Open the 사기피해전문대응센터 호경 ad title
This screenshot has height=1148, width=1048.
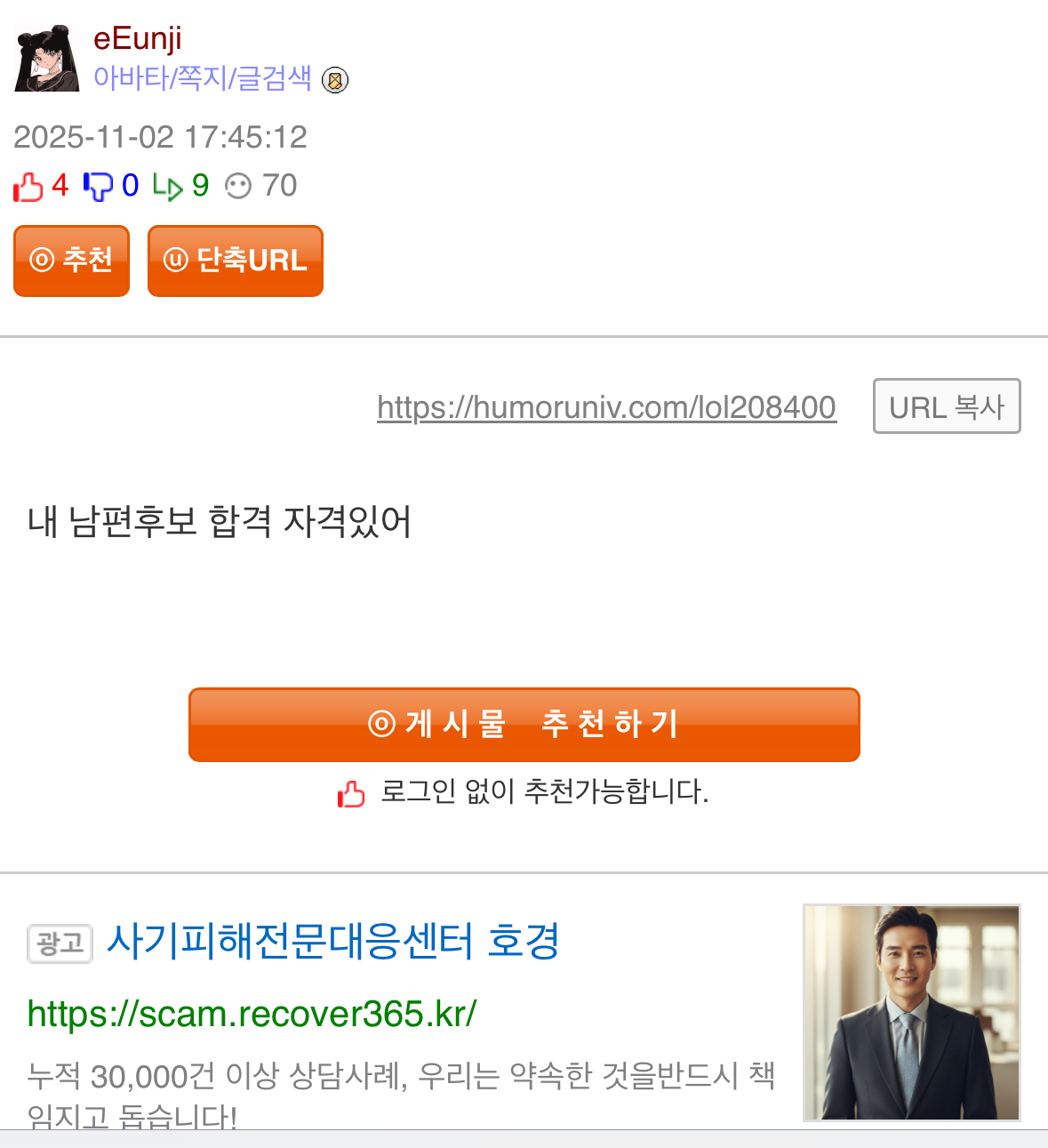pos(333,941)
